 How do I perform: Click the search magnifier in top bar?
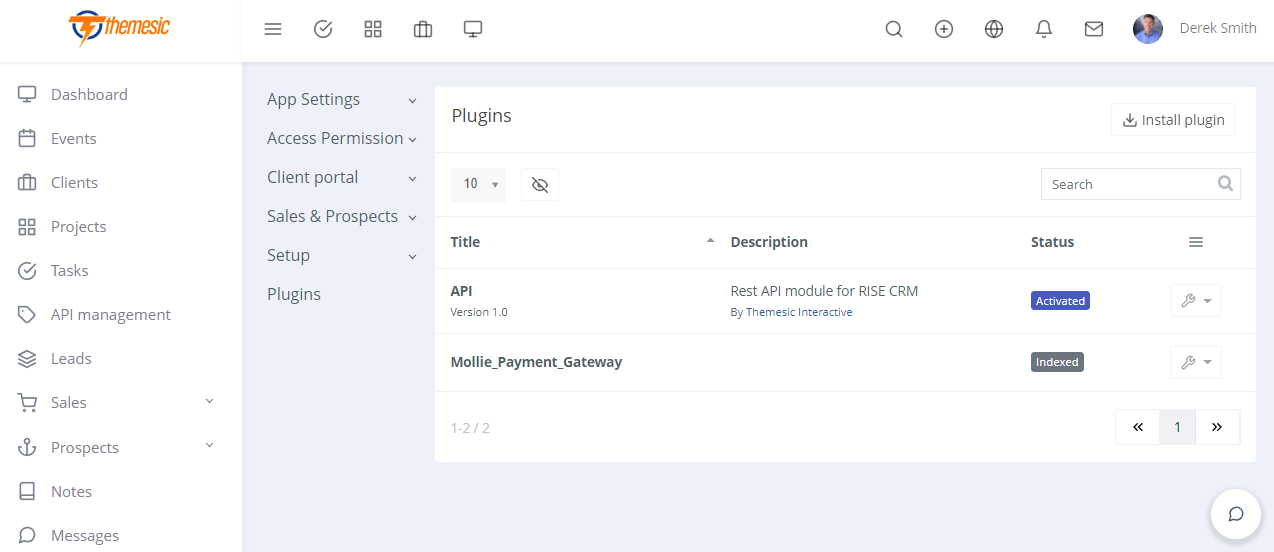[x=894, y=29]
